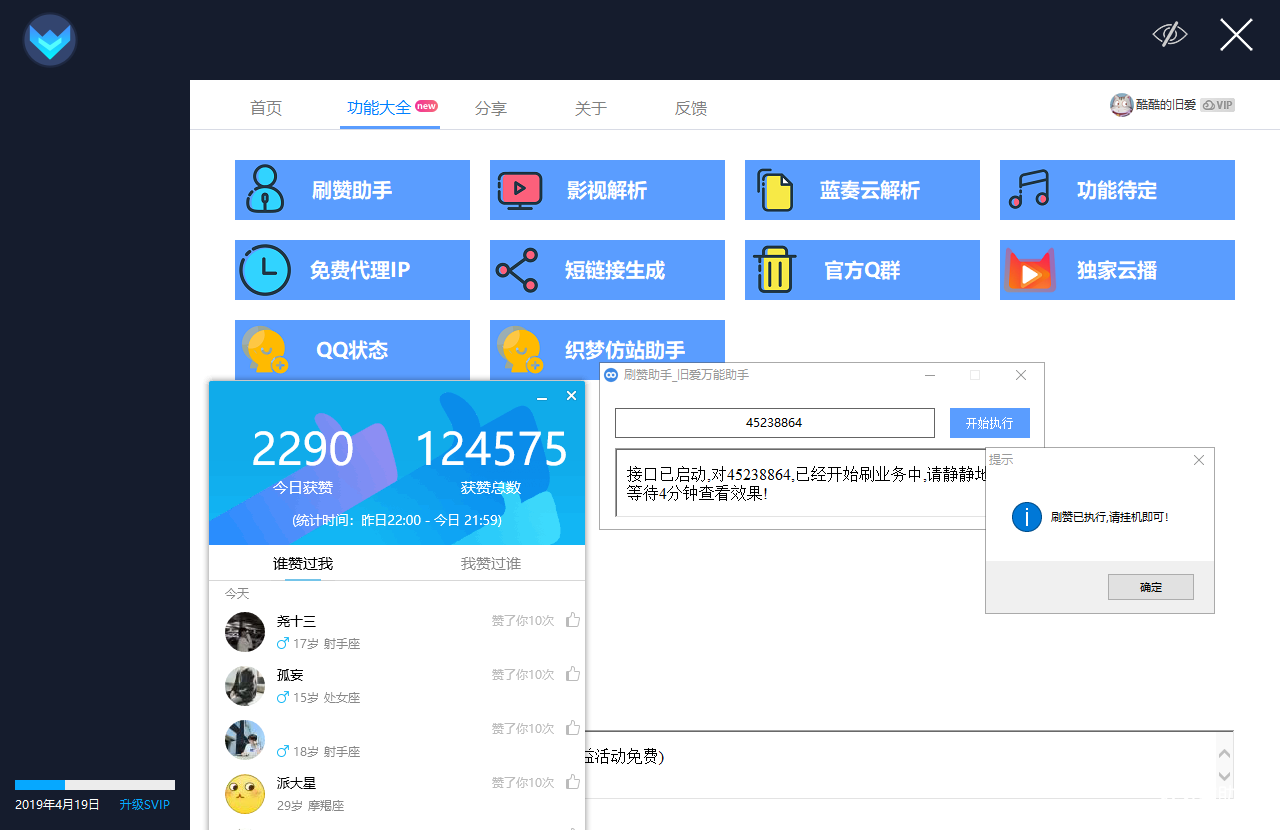Close the likes statistics popup

point(572,396)
